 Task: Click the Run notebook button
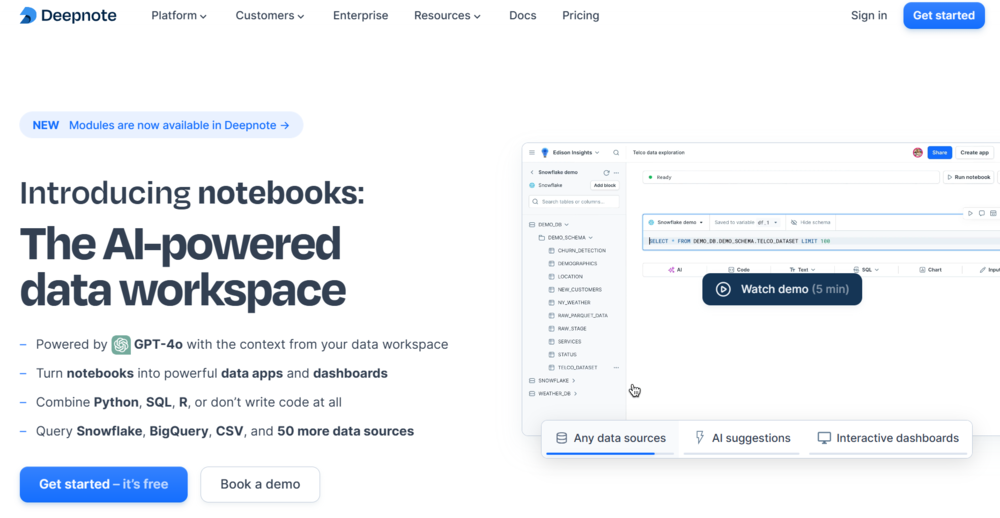point(968,177)
